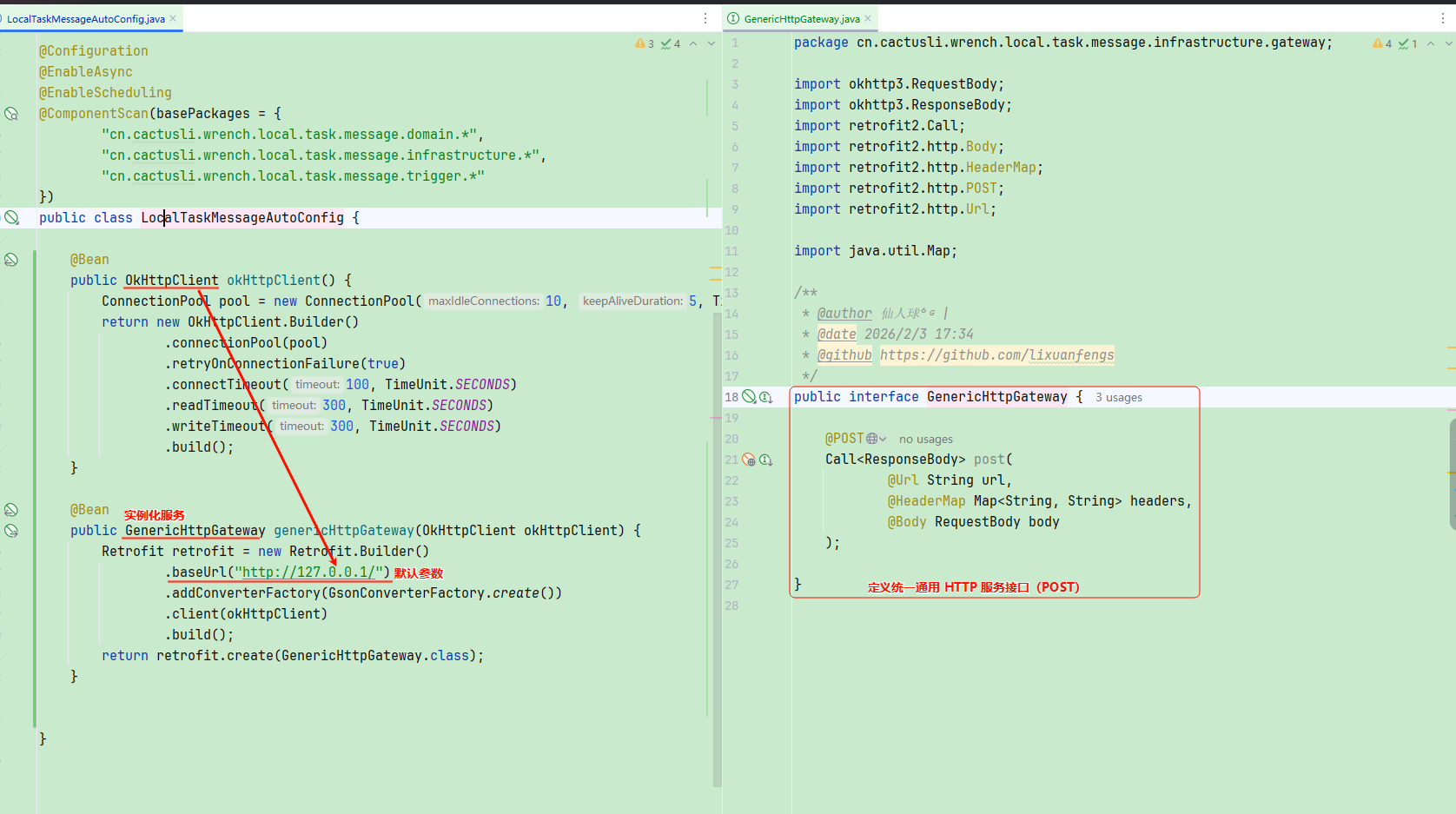Open the globe dropdown next to @POST
Screen dimensions: 1456x814
pyautogui.click(x=877, y=439)
